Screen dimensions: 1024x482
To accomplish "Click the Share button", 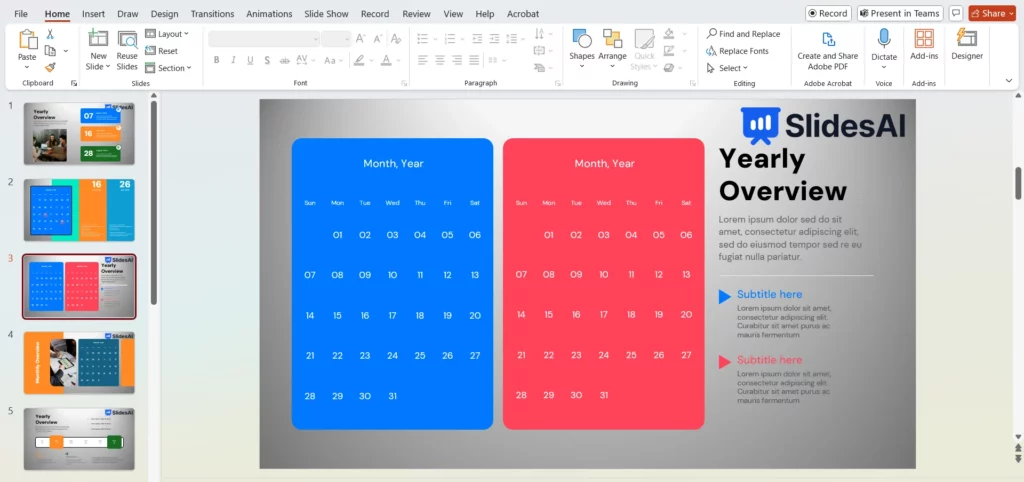I will (992, 13).
